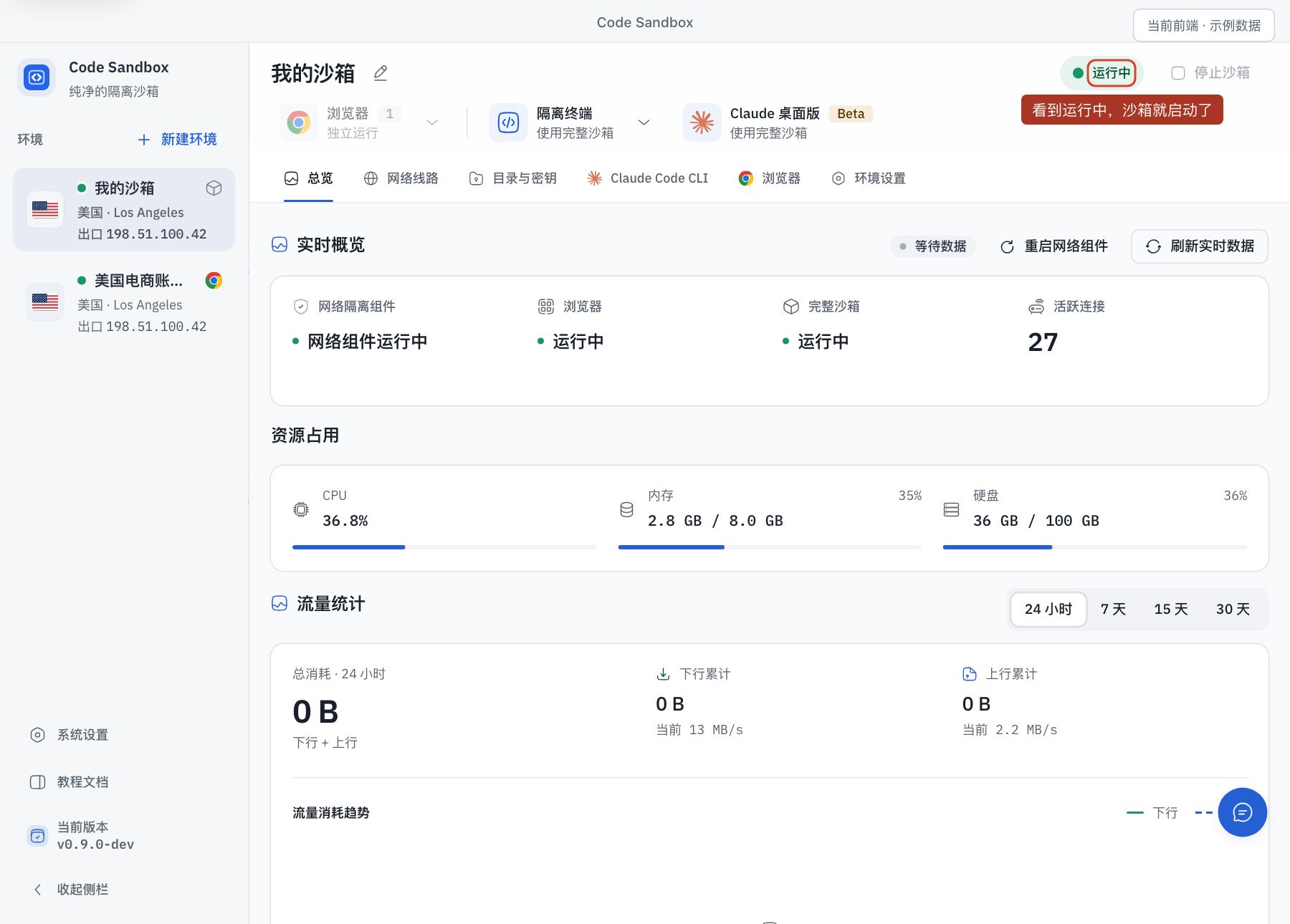The height and width of the screenshot is (924, 1290).
Task: Switch to the 目录与密钥 tab
Action: click(513, 178)
